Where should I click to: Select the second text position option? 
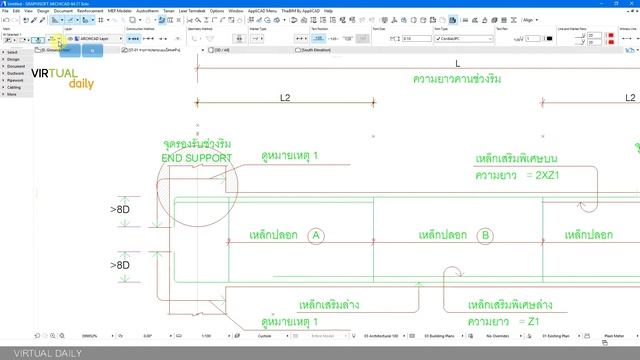(333, 39)
